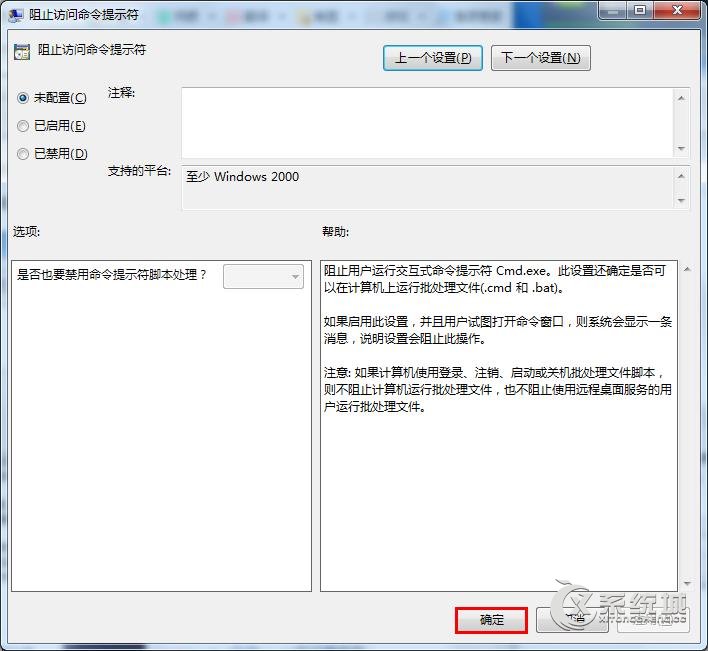
Task: Click the up arrow of the help text scrollbar
Action: point(687,270)
